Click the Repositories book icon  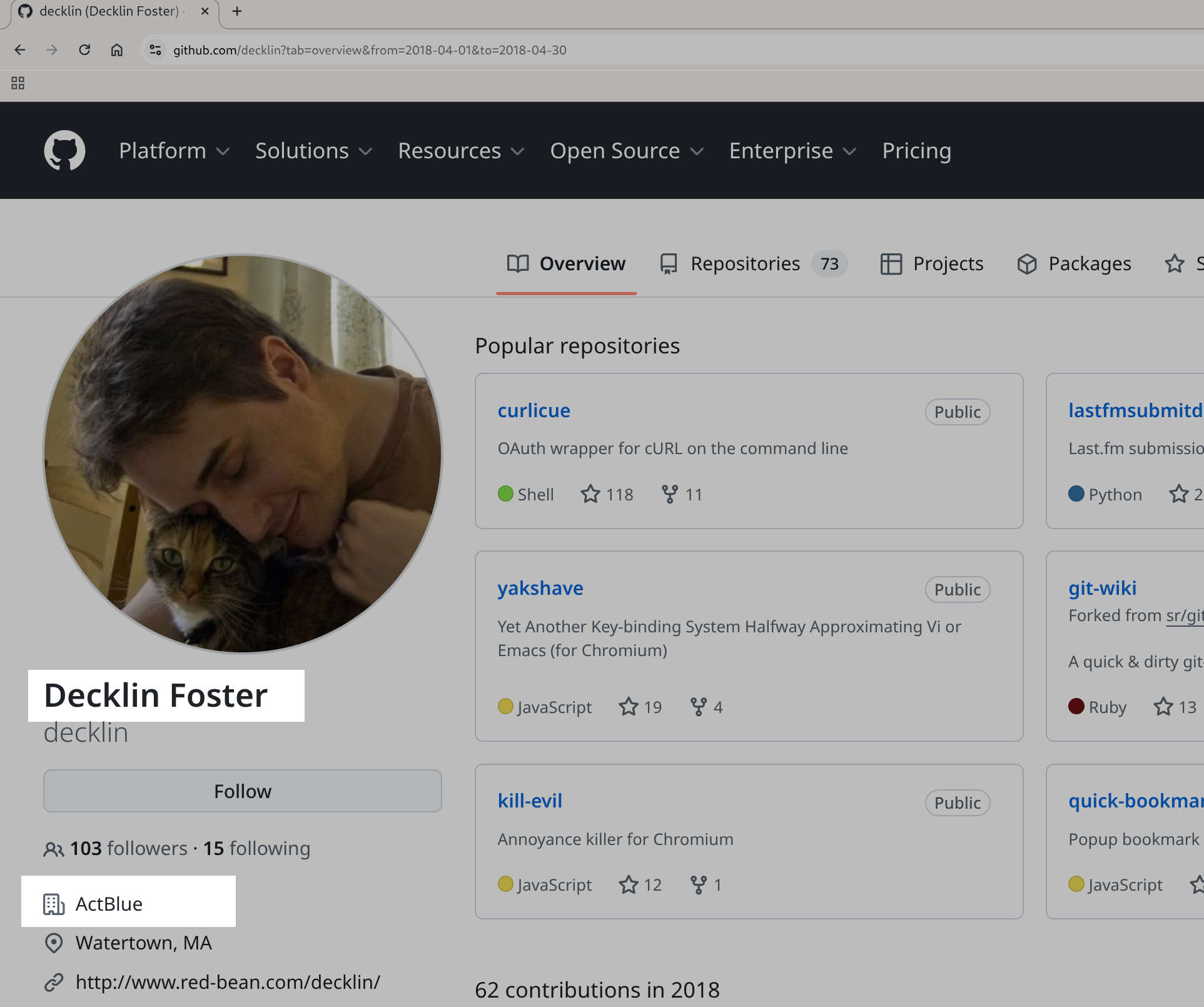coord(668,263)
